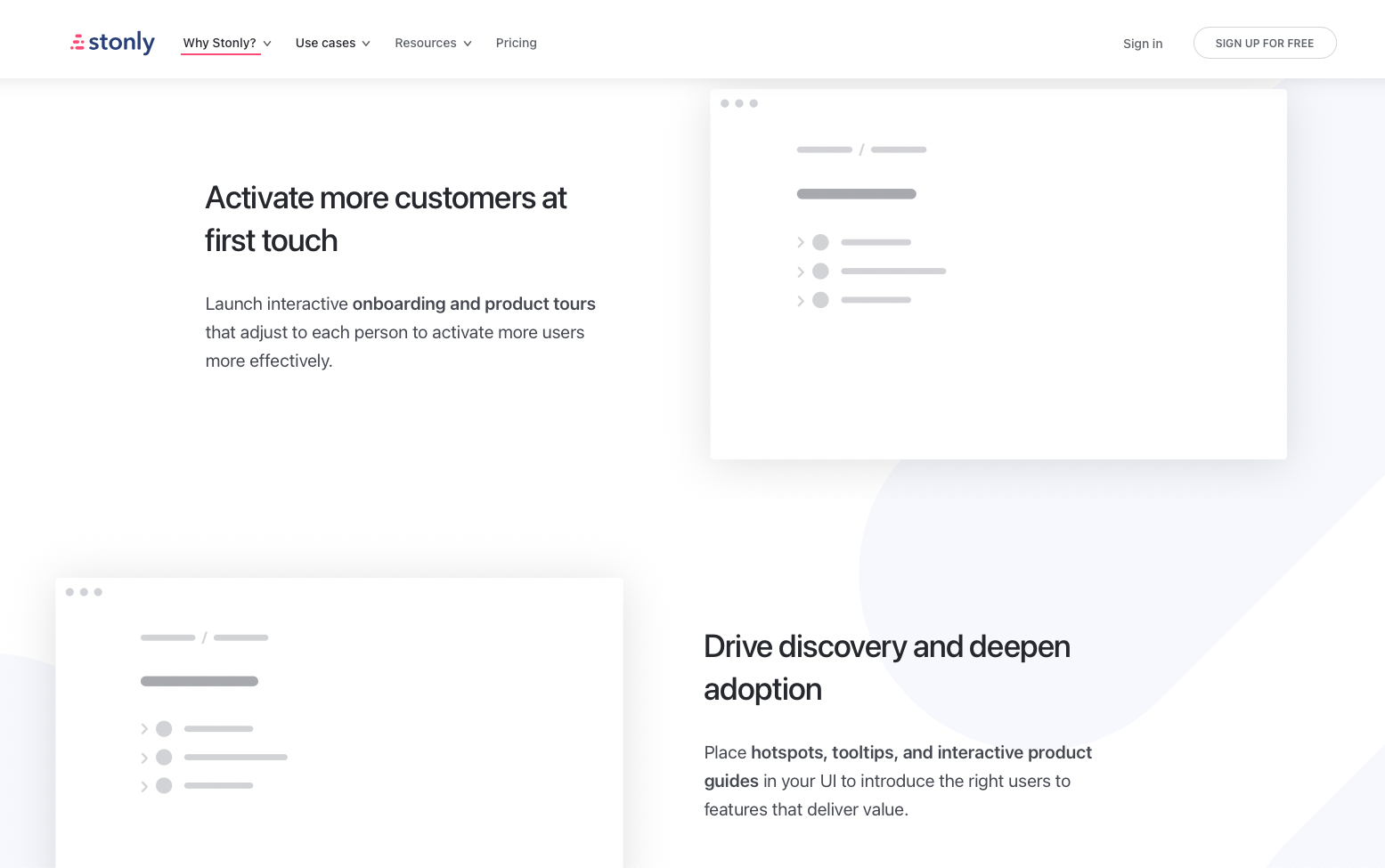Click the "Drive discovery and deepen adoption" heading

click(x=886, y=668)
